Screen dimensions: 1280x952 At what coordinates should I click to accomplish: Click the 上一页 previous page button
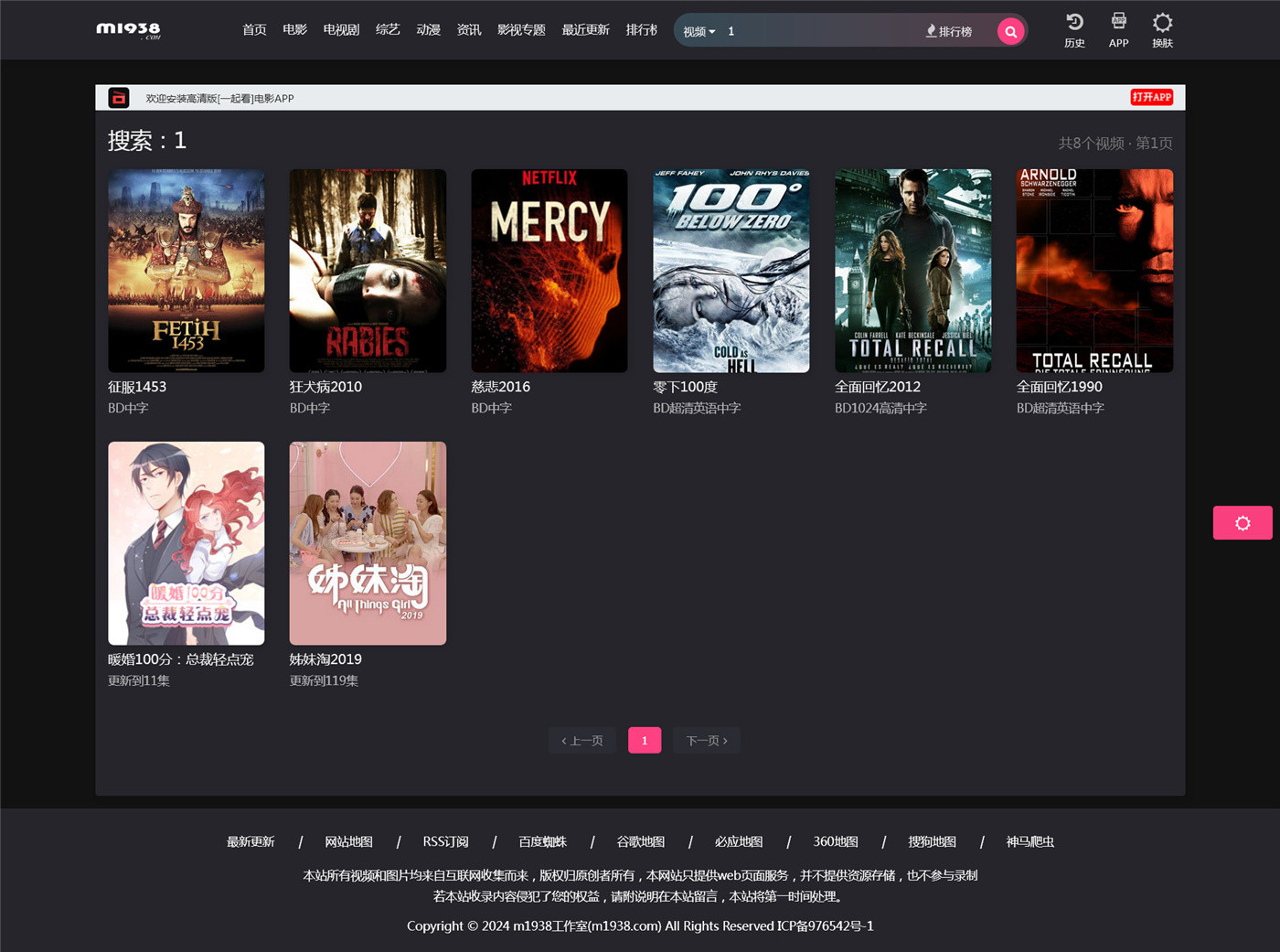tap(582, 741)
